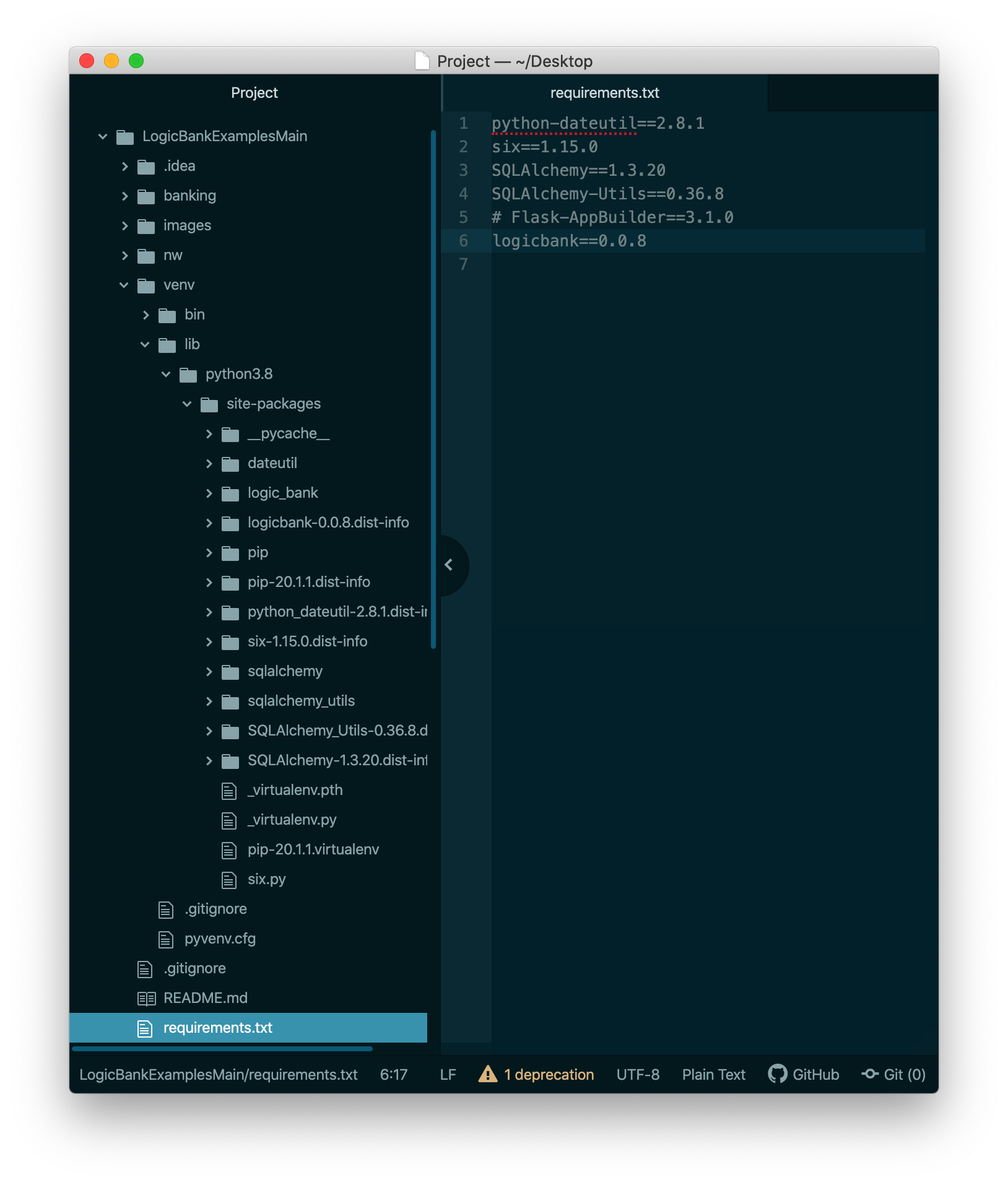Viewport: 1008px width, 1185px height.
Task: Select the README.md file
Action: pyautogui.click(x=206, y=998)
